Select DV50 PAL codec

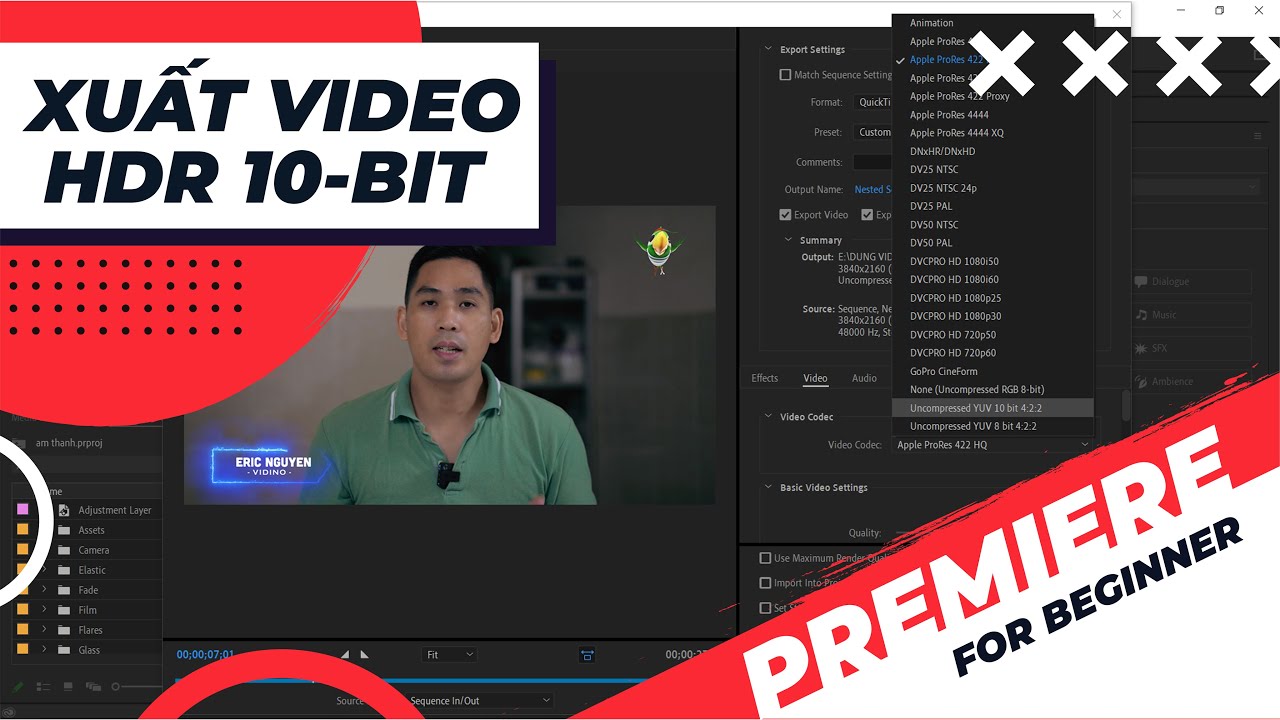click(992, 243)
